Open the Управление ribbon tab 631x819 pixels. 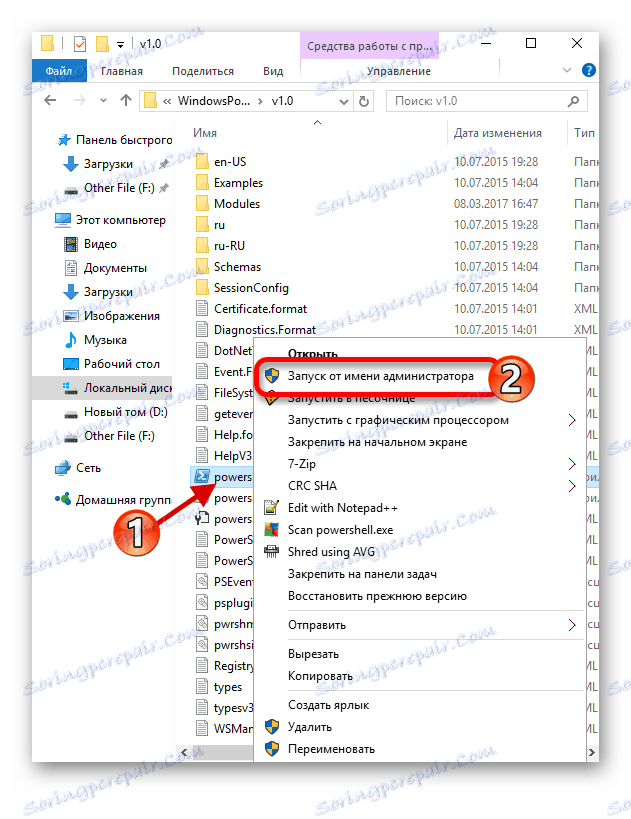coord(399,71)
